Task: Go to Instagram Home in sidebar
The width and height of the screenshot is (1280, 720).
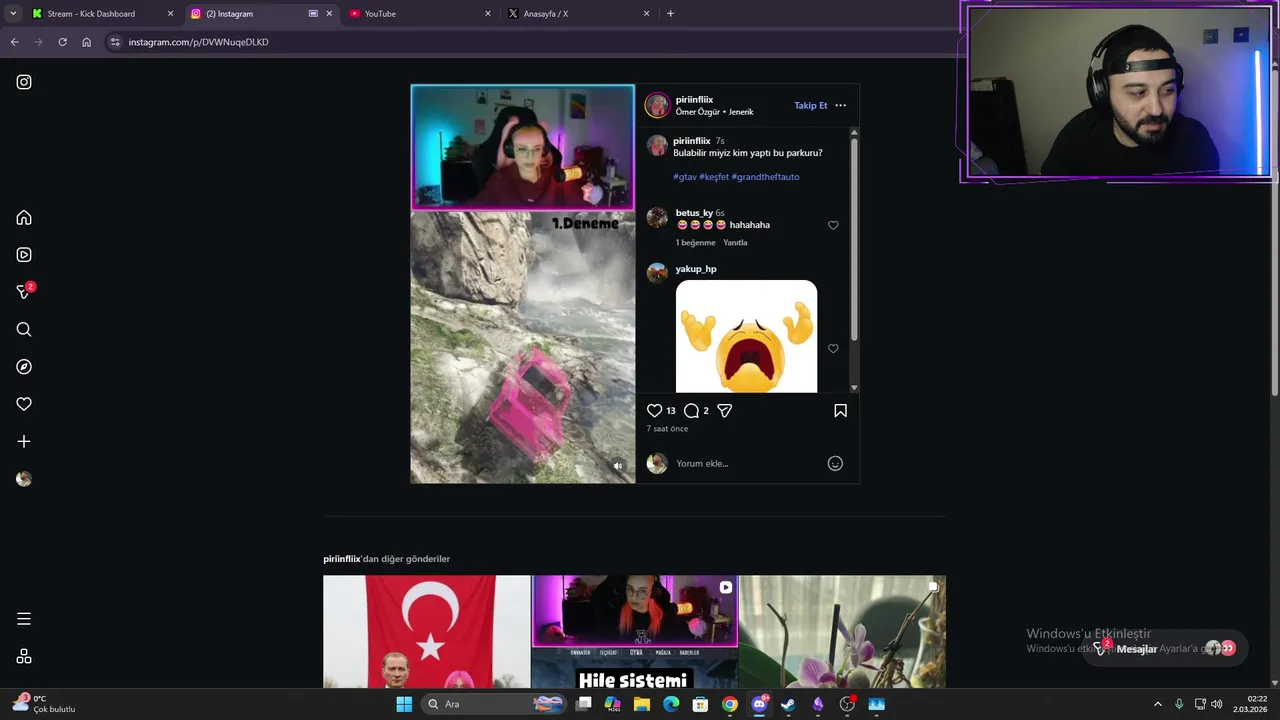Action: click(x=24, y=218)
